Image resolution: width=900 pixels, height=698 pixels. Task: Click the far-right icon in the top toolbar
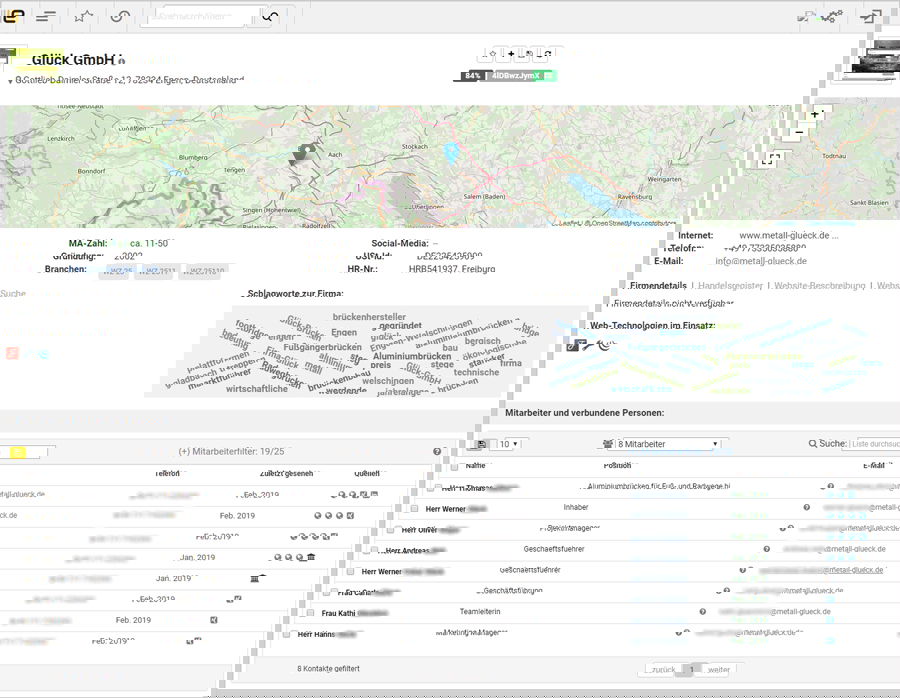point(871,16)
